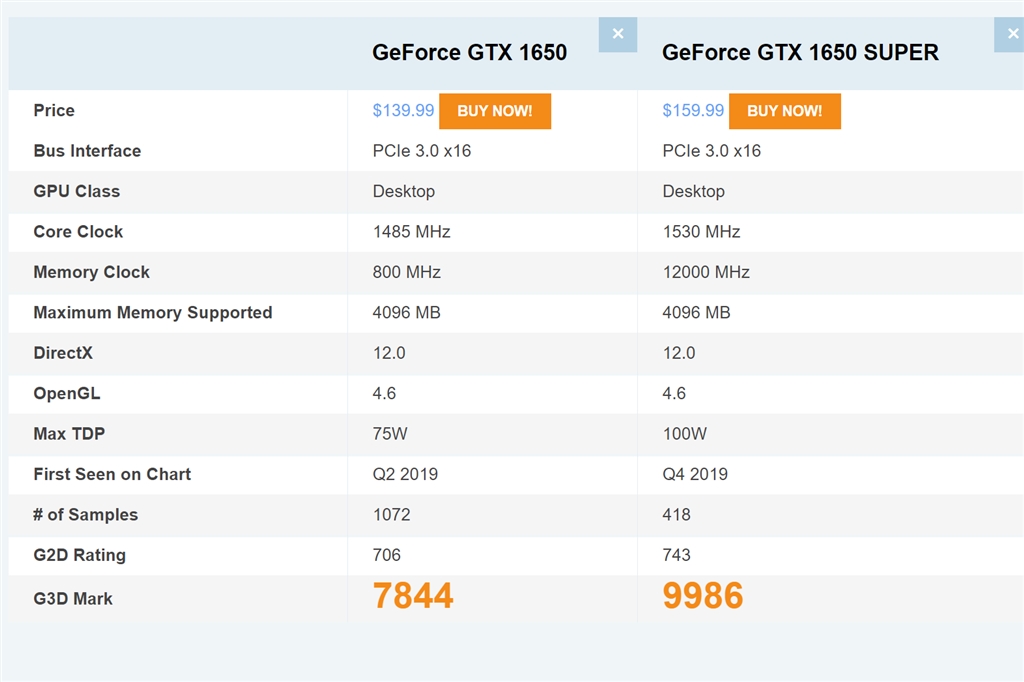Select the GeForce GTX 1650 SUPER heading

(x=800, y=53)
